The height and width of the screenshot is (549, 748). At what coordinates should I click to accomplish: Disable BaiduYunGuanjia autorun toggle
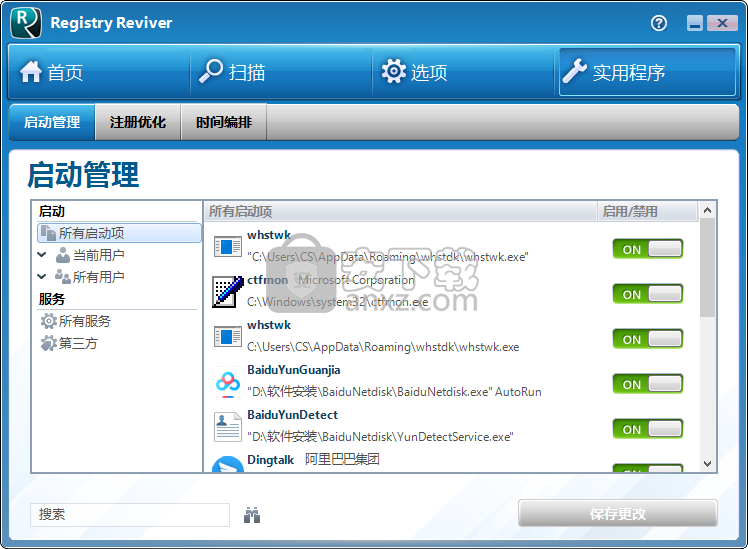click(648, 384)
